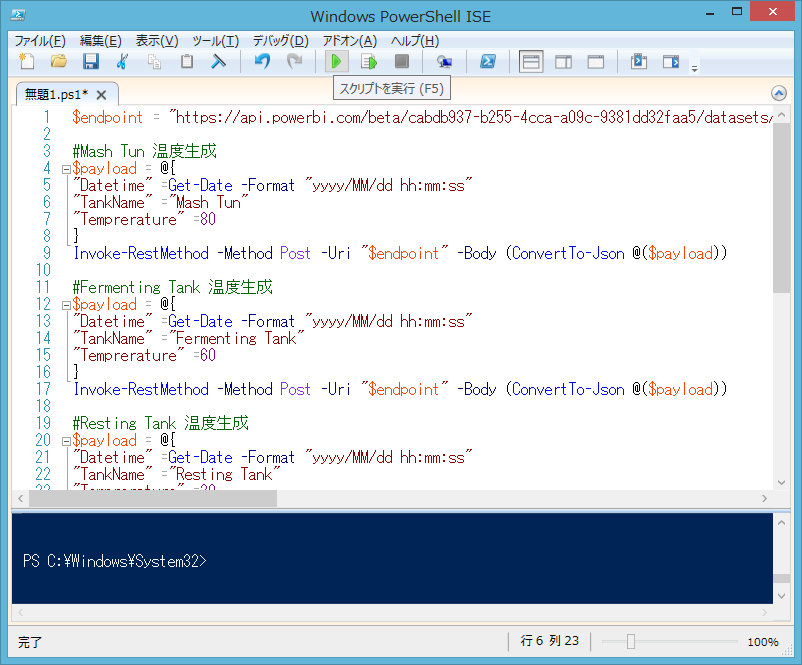Open the 表示(V) menu

157,41
